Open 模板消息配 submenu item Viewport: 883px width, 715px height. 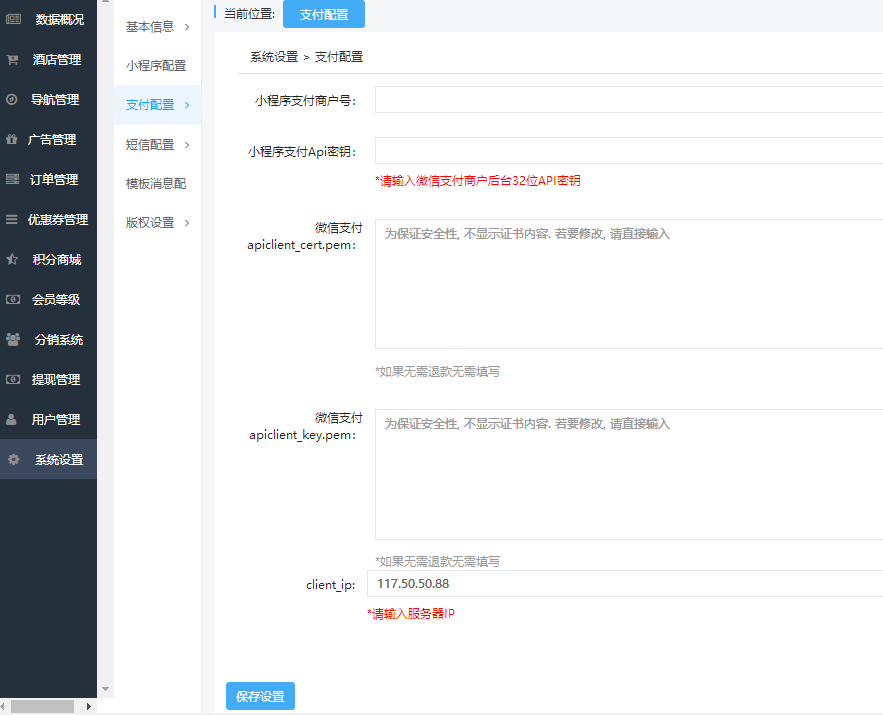coord(156,184)
